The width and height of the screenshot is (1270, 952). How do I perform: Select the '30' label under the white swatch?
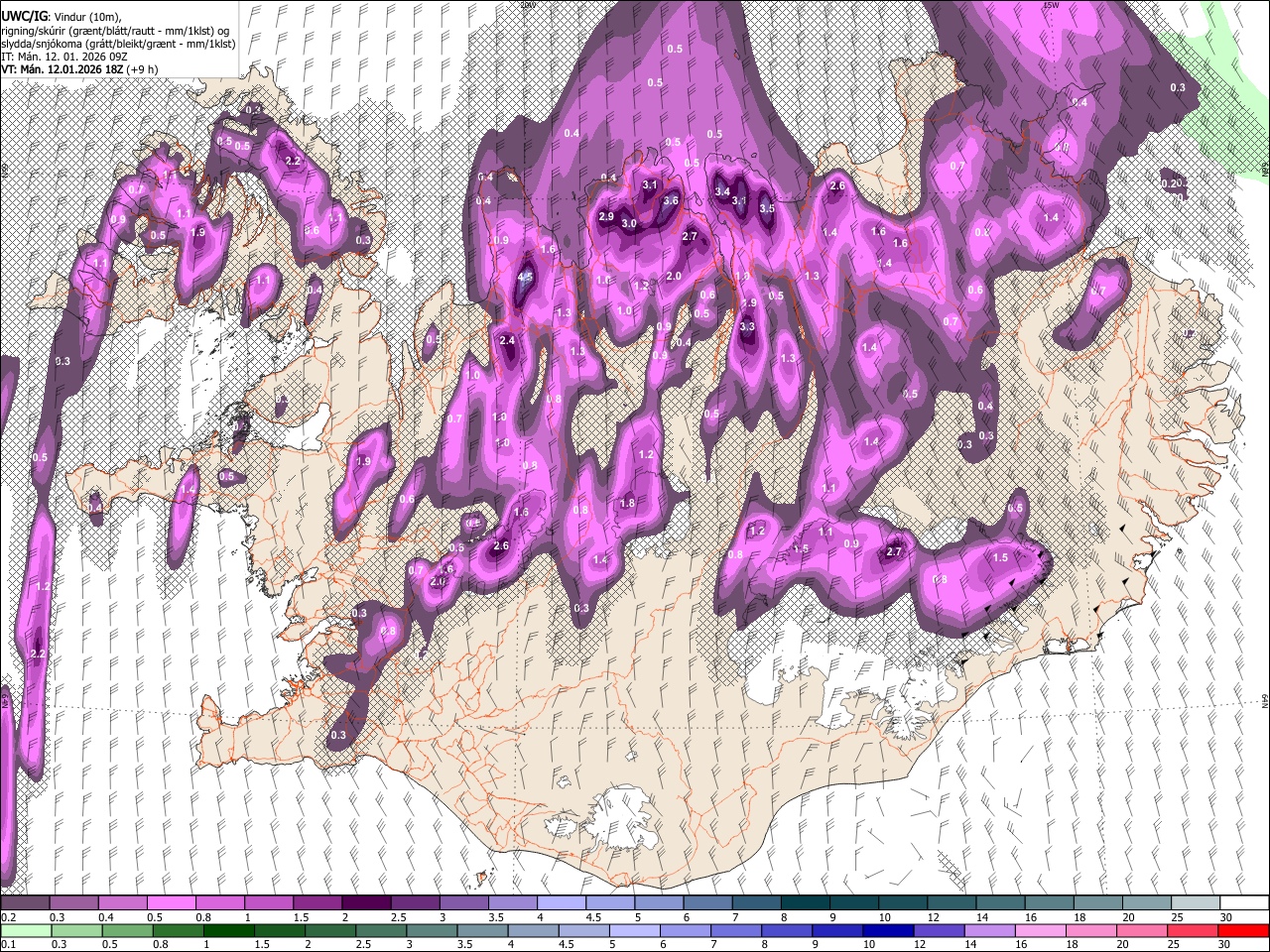pyautogui.click(x=1226, y=917)
